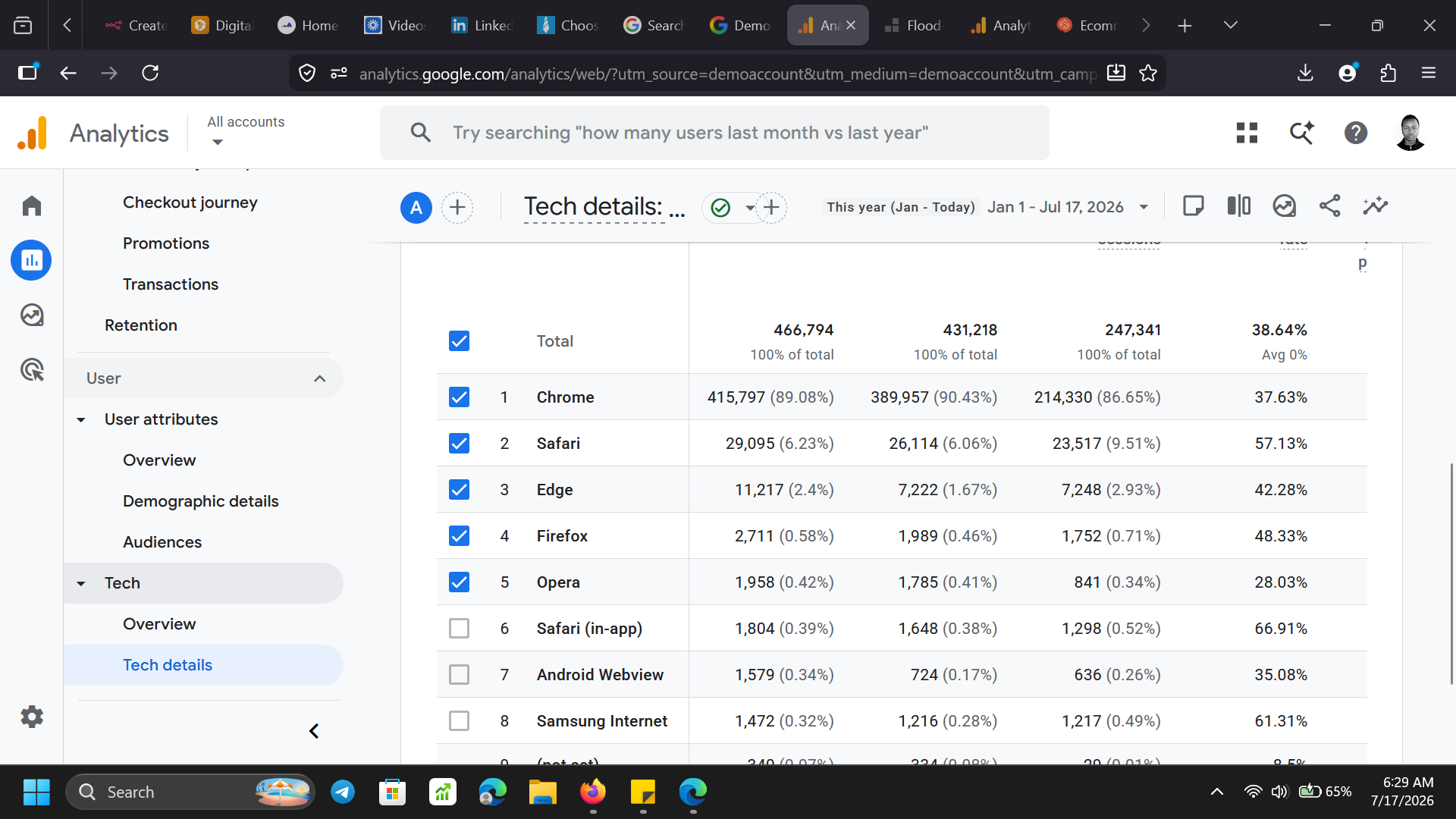Uncheck the Edge row checkbox
The height and width of the screenshot is (819, 1456).
click(459, 490)
